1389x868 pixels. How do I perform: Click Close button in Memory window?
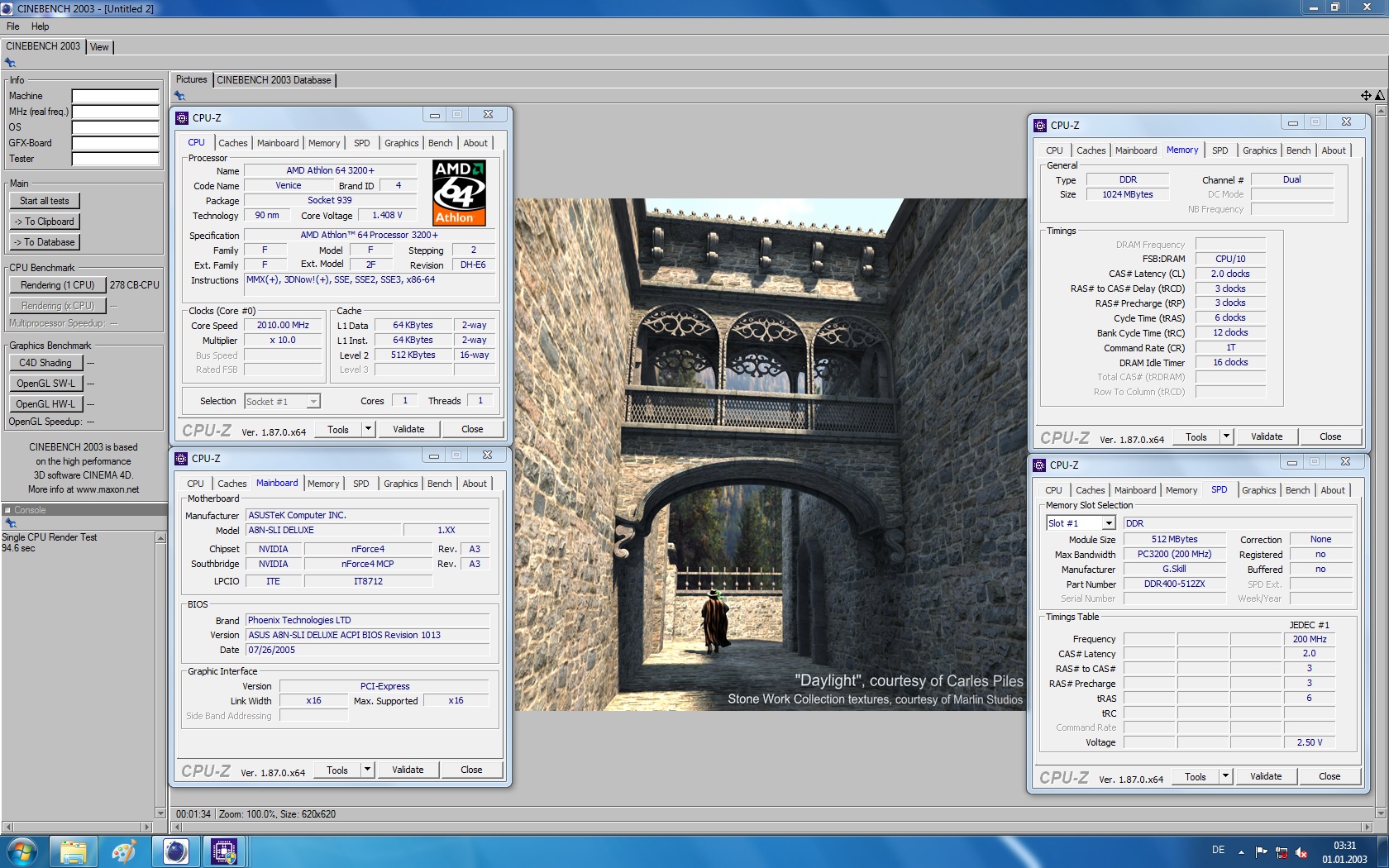pyautogui.click(x=1330, y=436)
